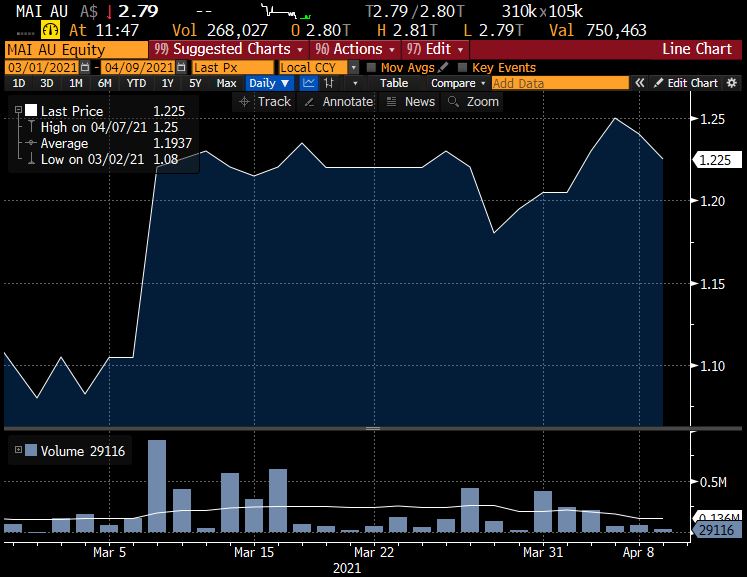
Task: Select the Annotate pencil tool
Action: (310, 101)
